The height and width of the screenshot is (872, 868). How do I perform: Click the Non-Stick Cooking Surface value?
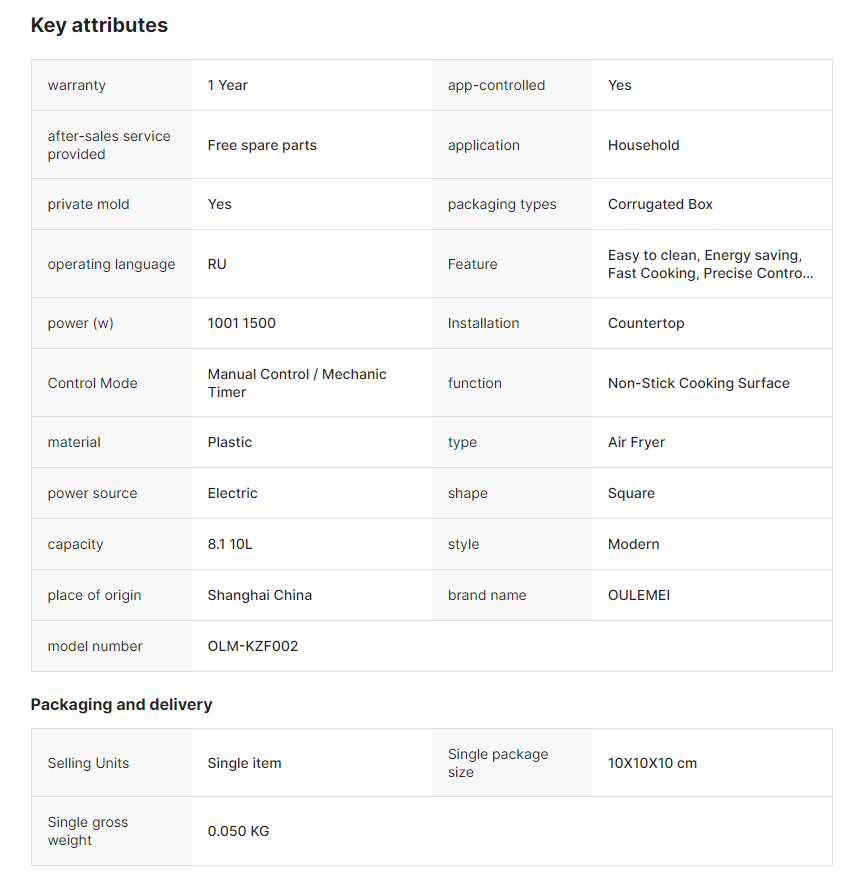[699, 383]
